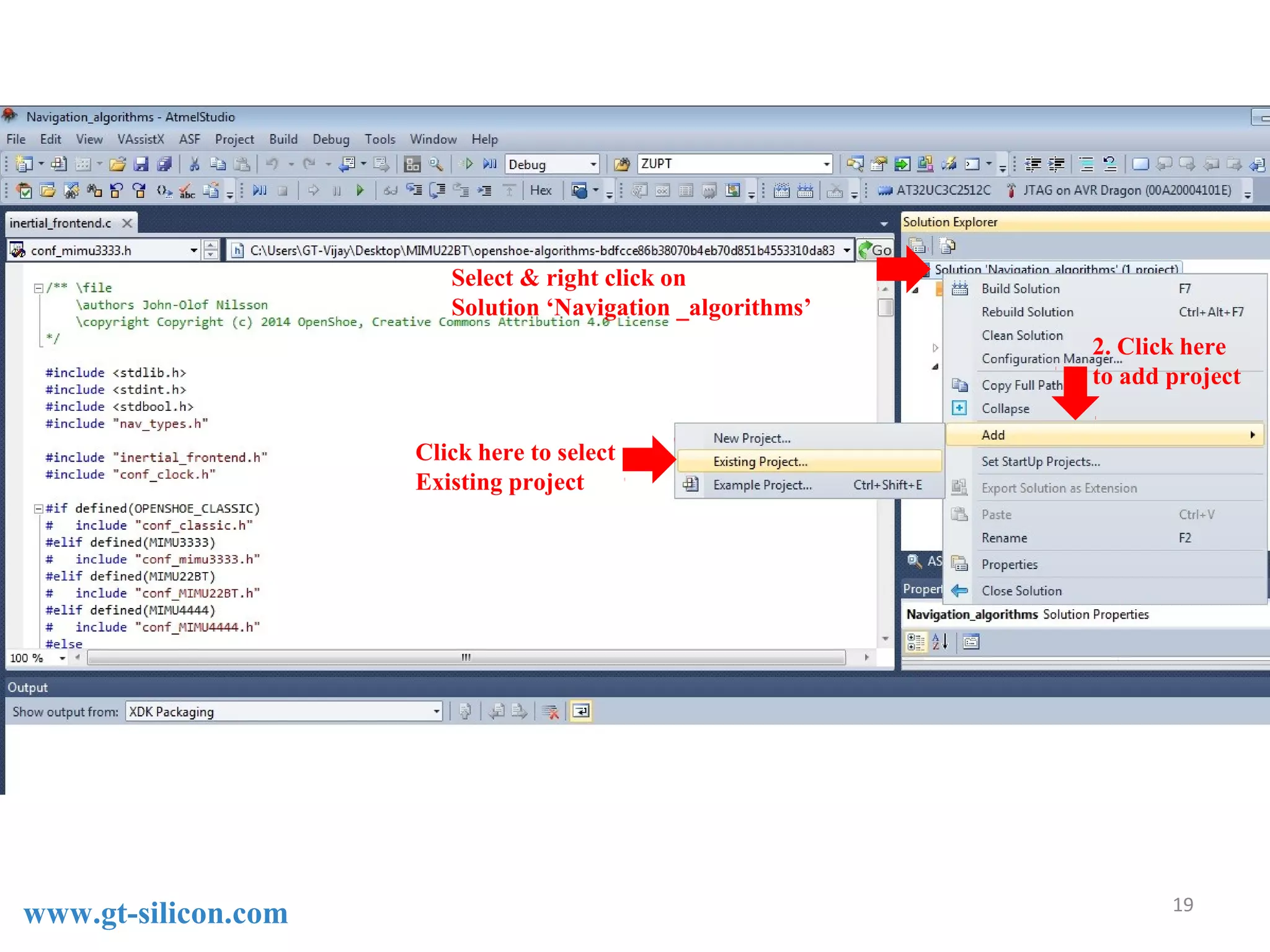
Task: Click Clear All icon in Output panel
Action: pos(550,712)
